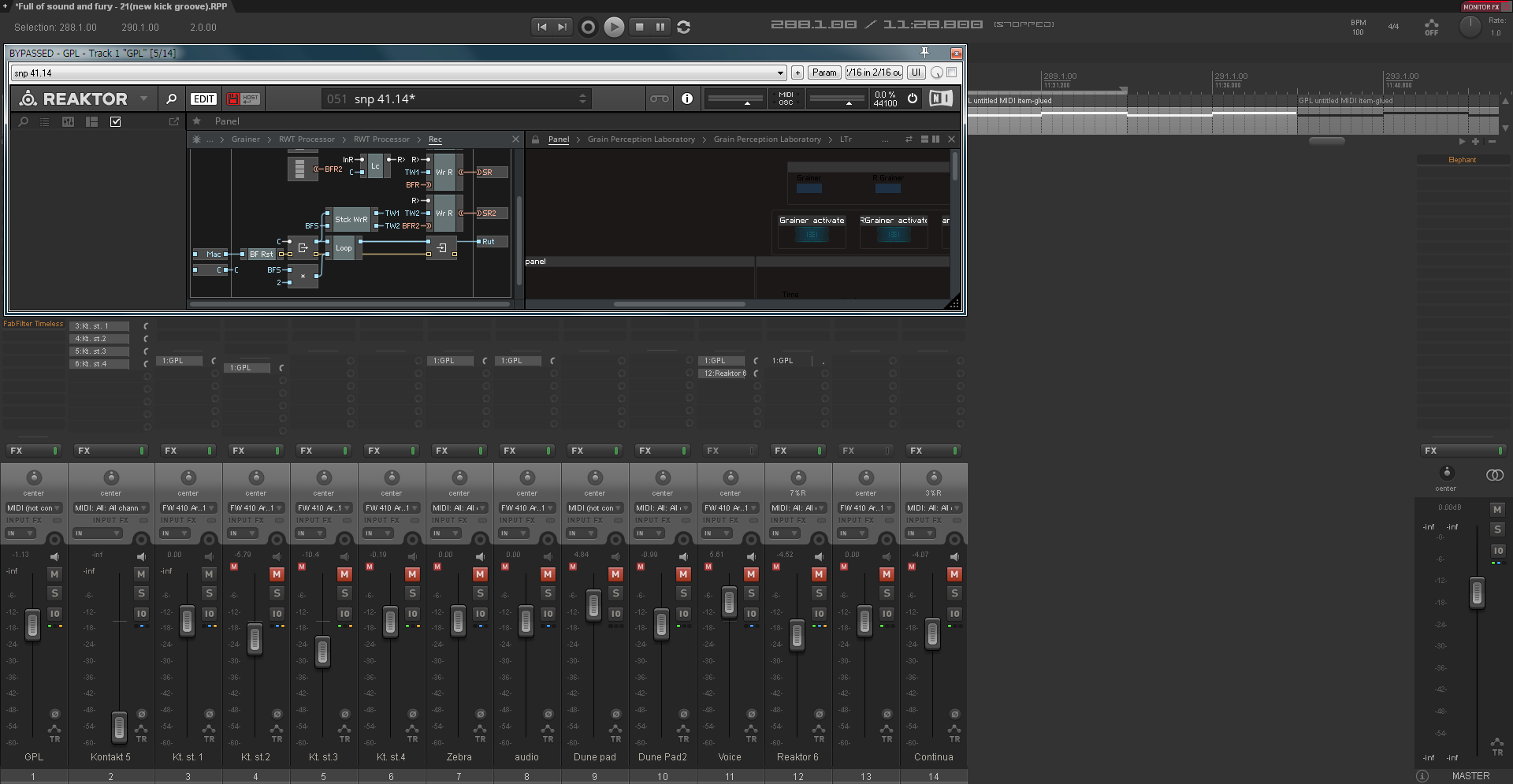Expand the Reaktor main menu arrow
The height and width of the screenshot is (784, 1513).
click(x=143, y=99)
